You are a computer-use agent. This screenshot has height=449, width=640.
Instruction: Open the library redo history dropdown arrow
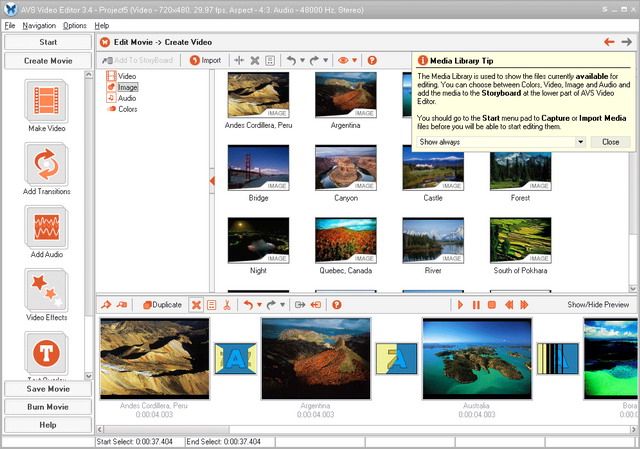pos(325,60)
